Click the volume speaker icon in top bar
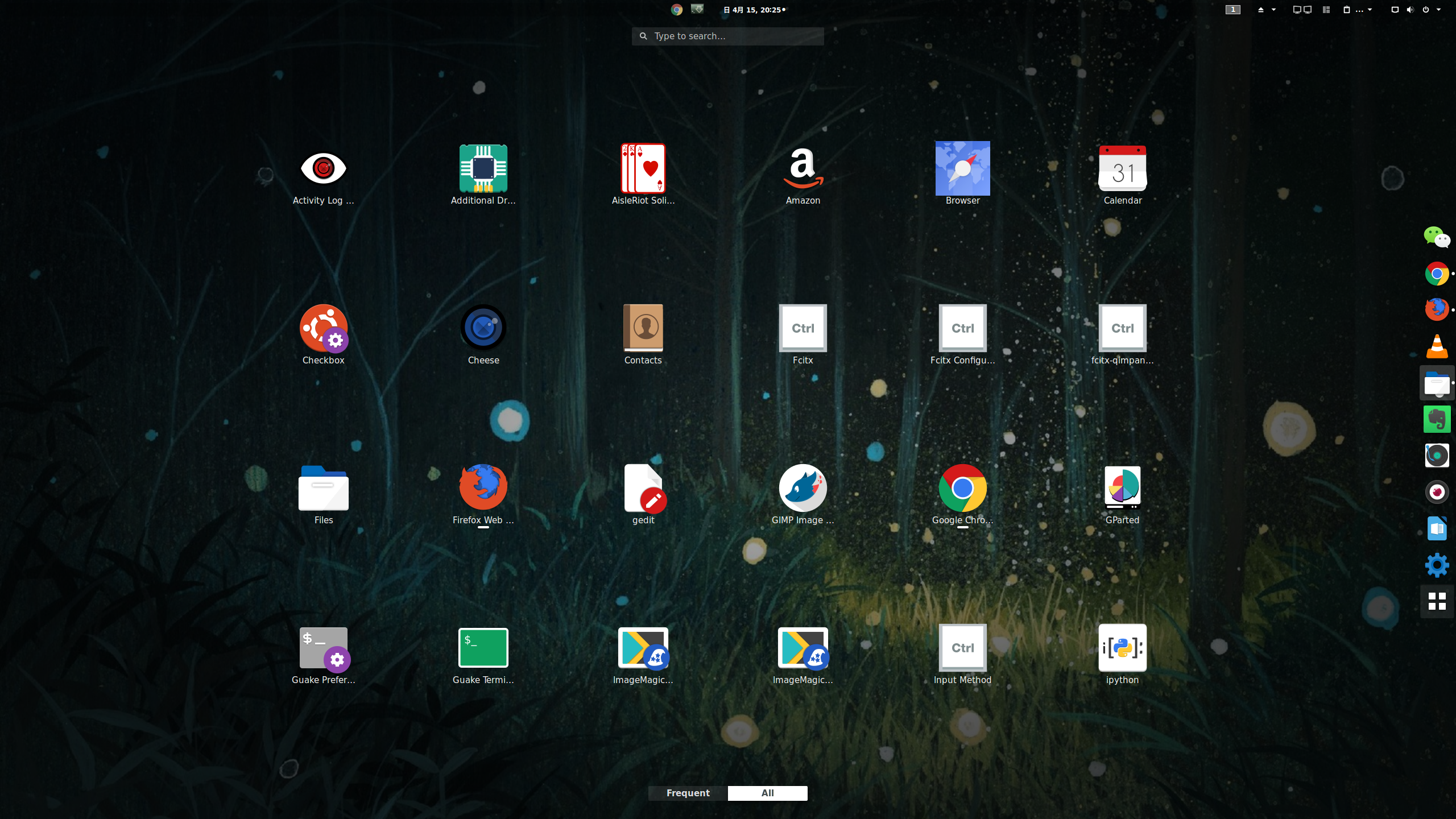The width and height of the screenshot is (1456, 819). pyautogui.click(x=1410, y=10)
